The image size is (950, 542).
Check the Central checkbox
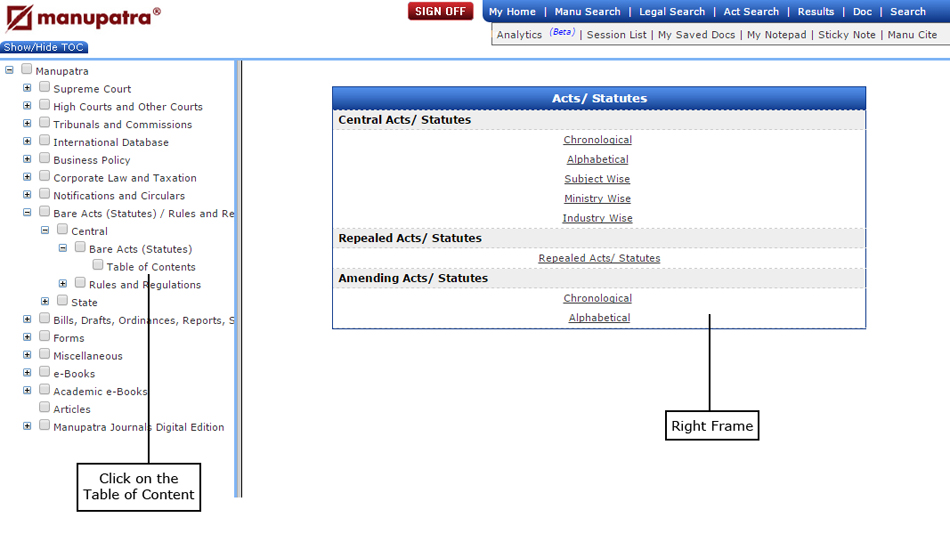click(x=62, y=230)
